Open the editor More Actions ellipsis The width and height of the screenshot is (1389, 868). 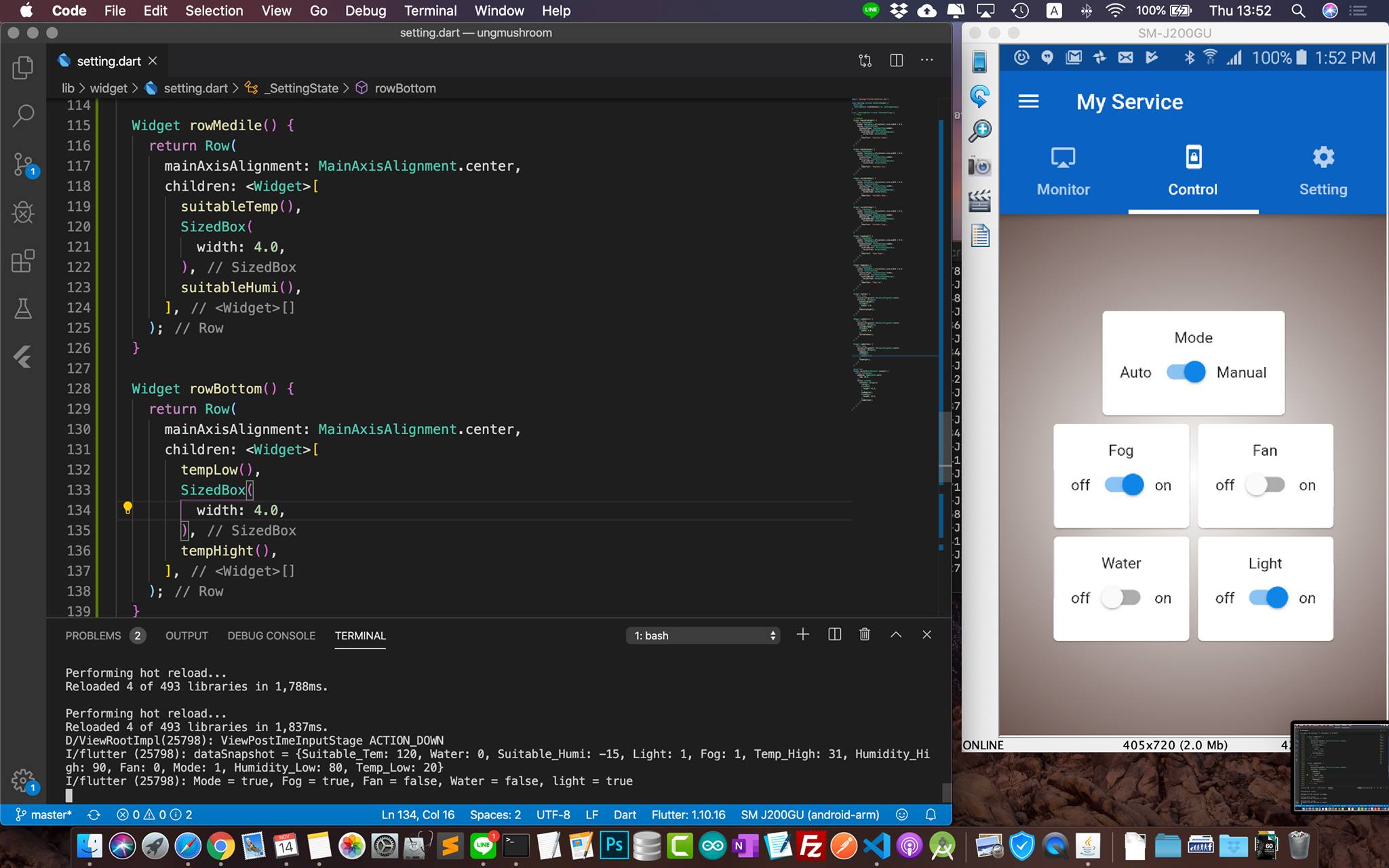click(926, 60)
